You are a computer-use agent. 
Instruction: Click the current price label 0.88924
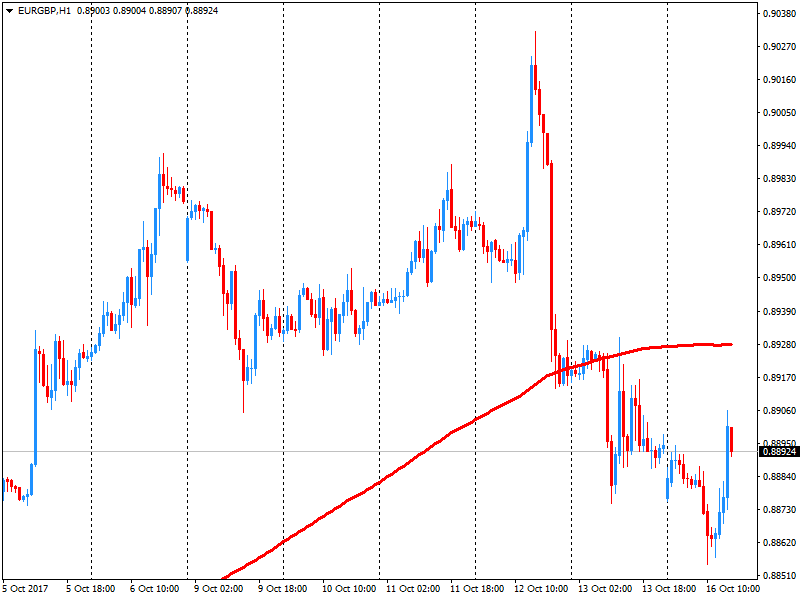click(779, 452)
